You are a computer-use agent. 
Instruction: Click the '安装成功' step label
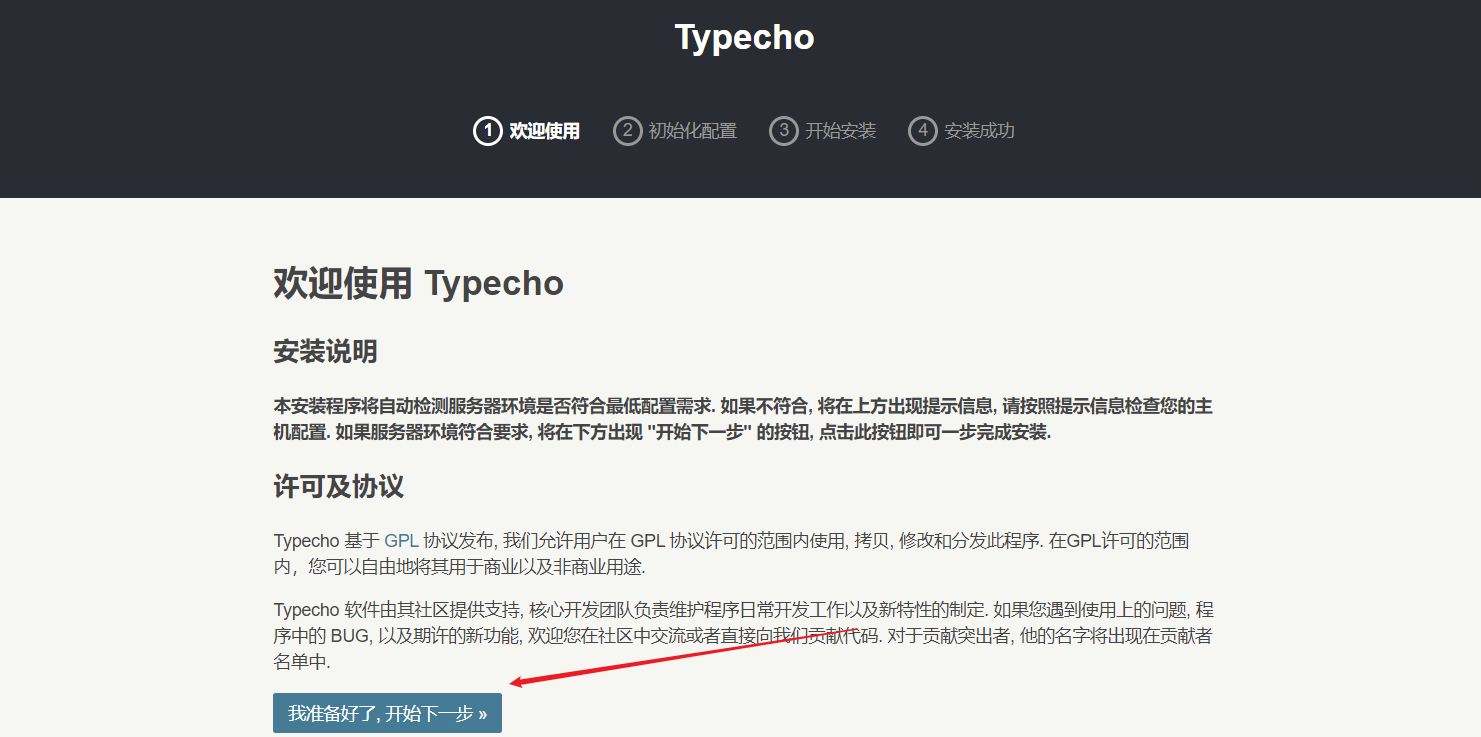979,131
